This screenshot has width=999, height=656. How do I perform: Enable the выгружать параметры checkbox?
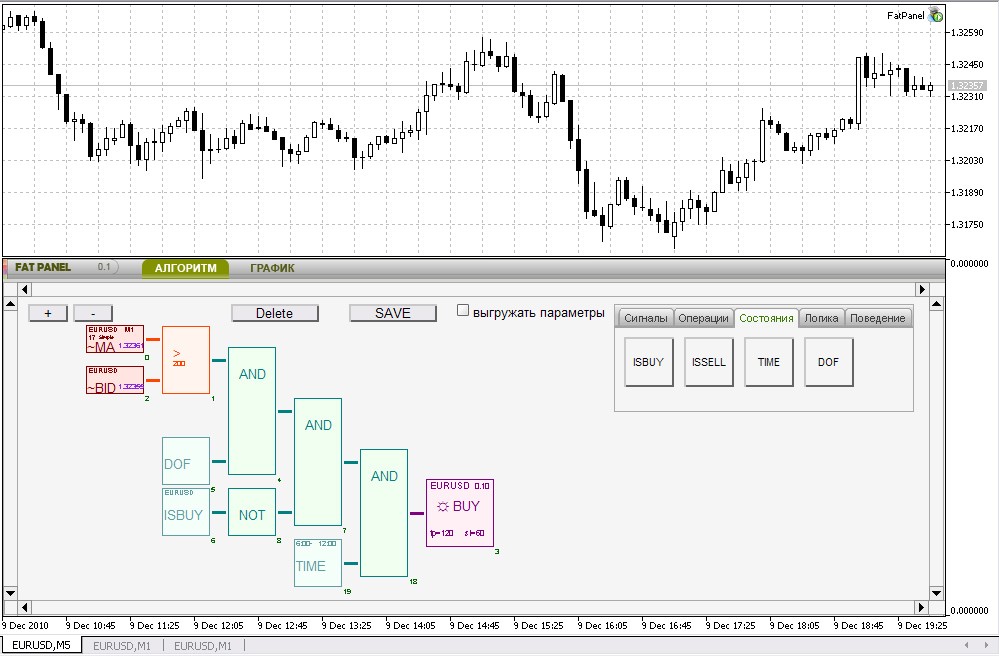tap(463, 311)
